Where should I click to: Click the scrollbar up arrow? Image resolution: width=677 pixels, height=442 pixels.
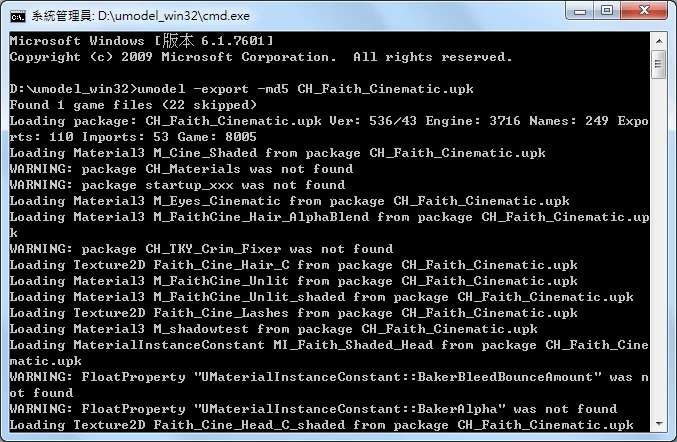(658, 39)
